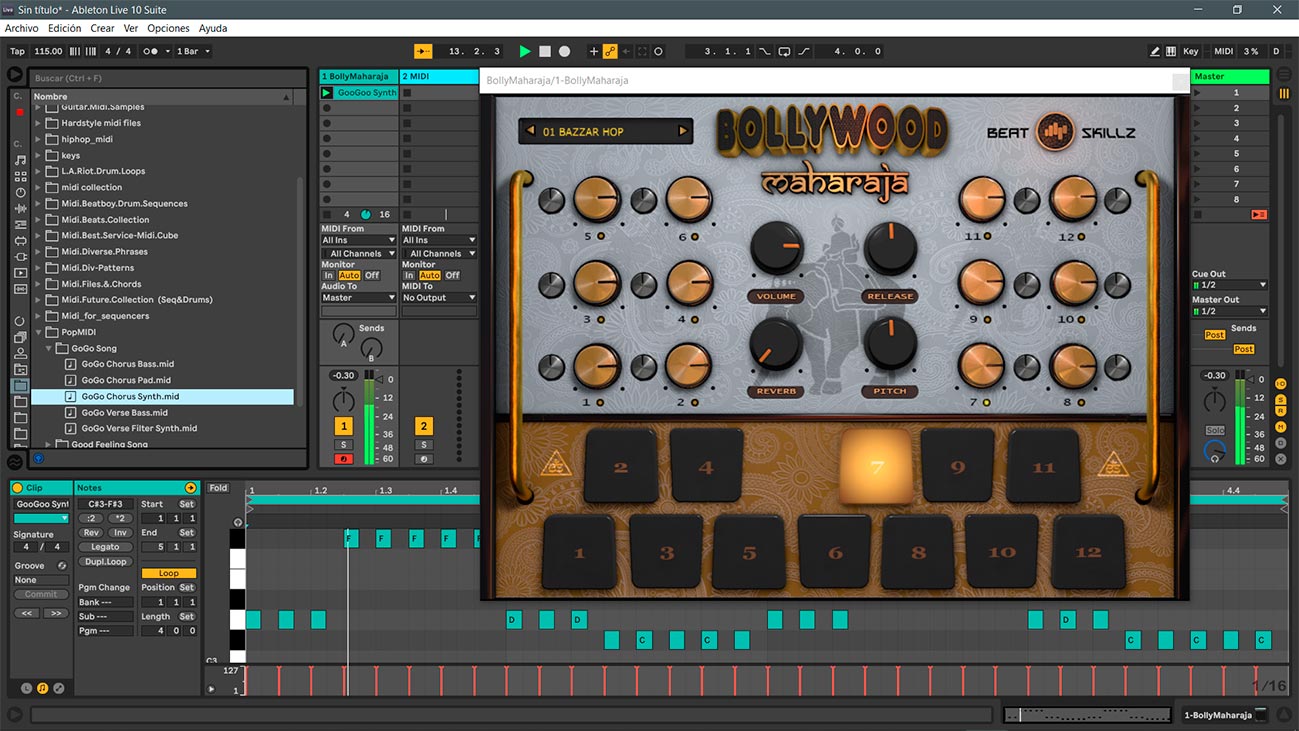Toggle the Follow playback arrow button
The image size is (1299, 731).
click(423, 51)
